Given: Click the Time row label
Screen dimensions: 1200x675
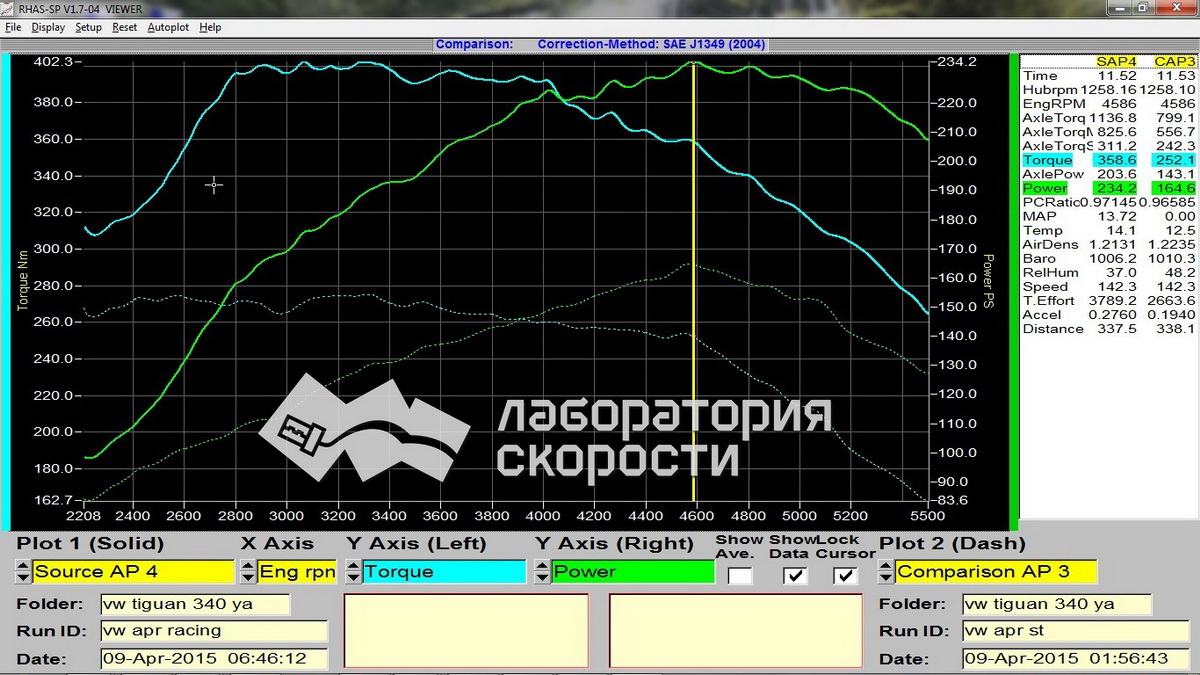Looking at the screenshot, I should (x=1040, y=76).
